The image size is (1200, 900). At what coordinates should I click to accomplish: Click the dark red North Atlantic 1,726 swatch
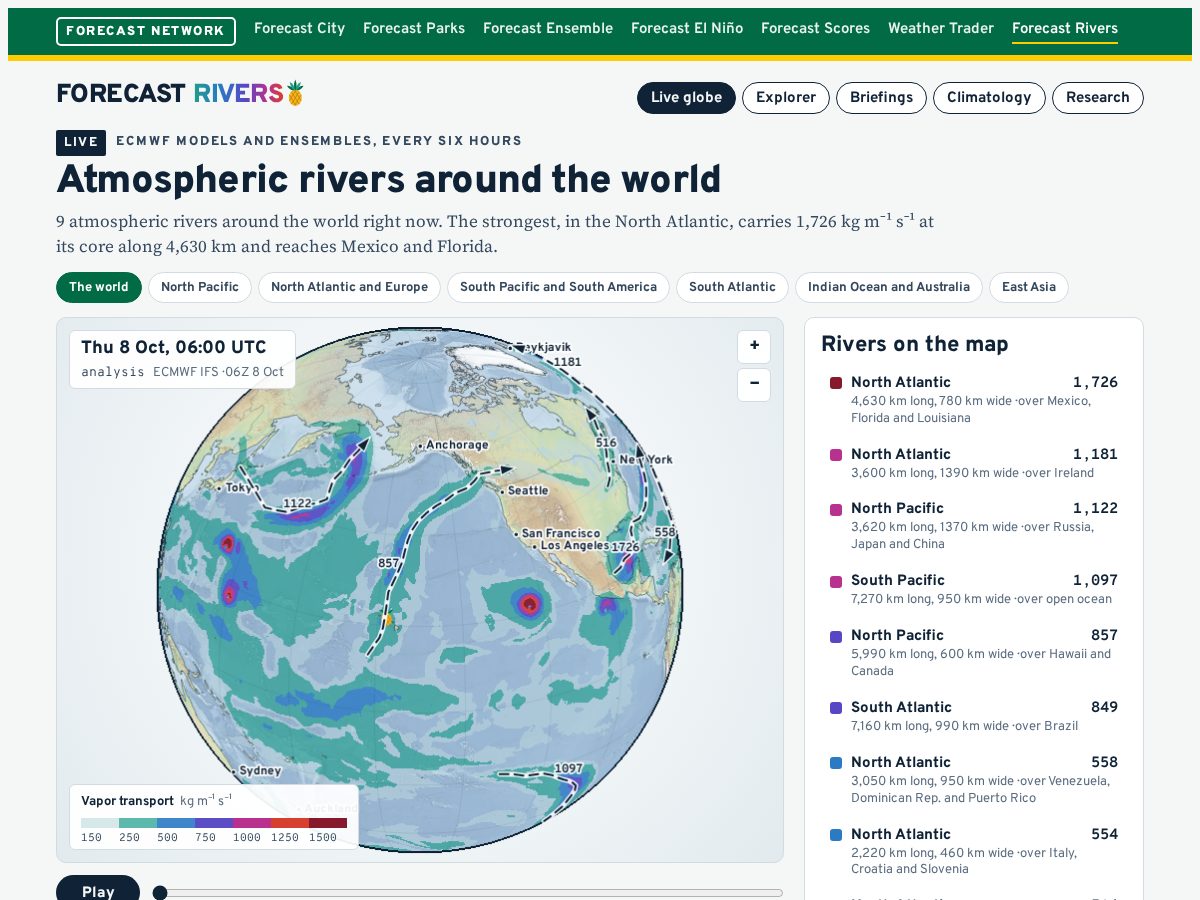836,383
